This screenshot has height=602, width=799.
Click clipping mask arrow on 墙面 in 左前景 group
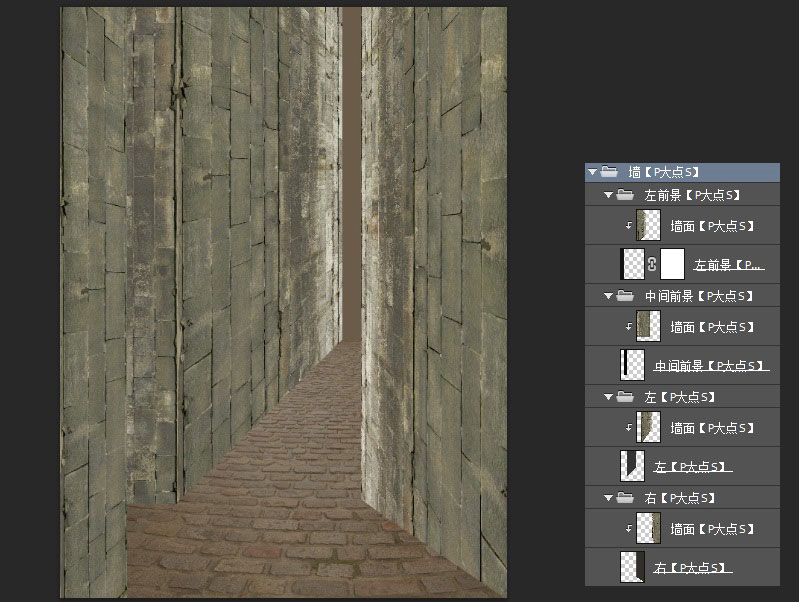click(629, 225)
